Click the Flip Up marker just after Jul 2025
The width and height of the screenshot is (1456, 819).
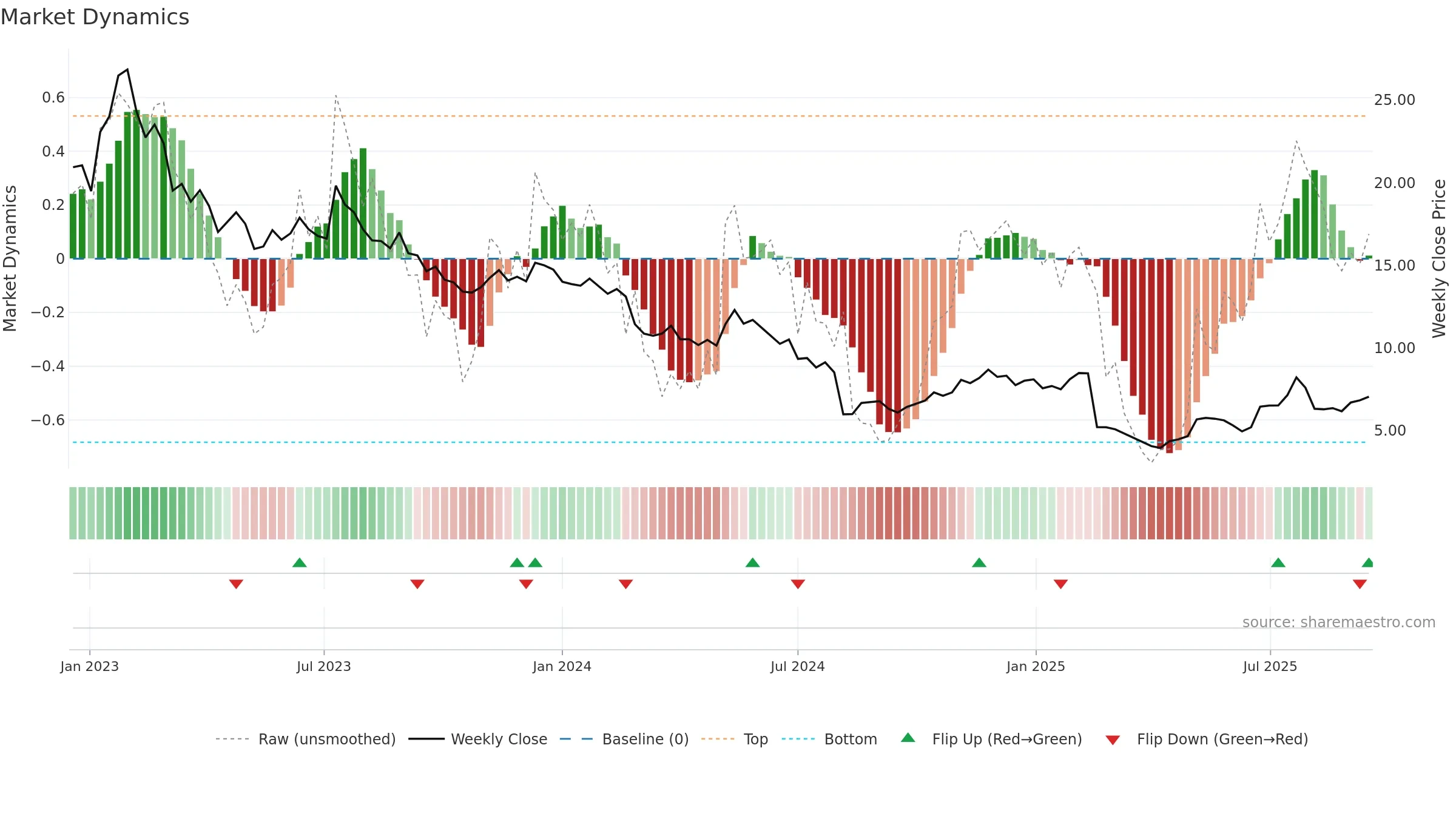(1278, 562)
